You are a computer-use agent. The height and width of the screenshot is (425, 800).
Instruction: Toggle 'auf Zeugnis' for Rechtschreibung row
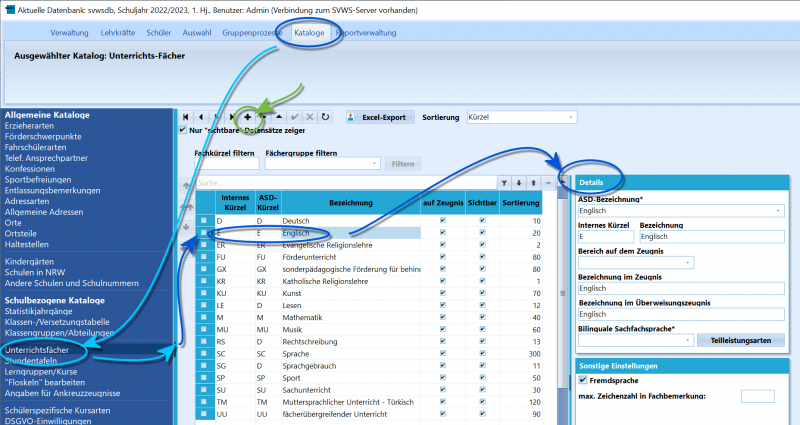(443, 341)
